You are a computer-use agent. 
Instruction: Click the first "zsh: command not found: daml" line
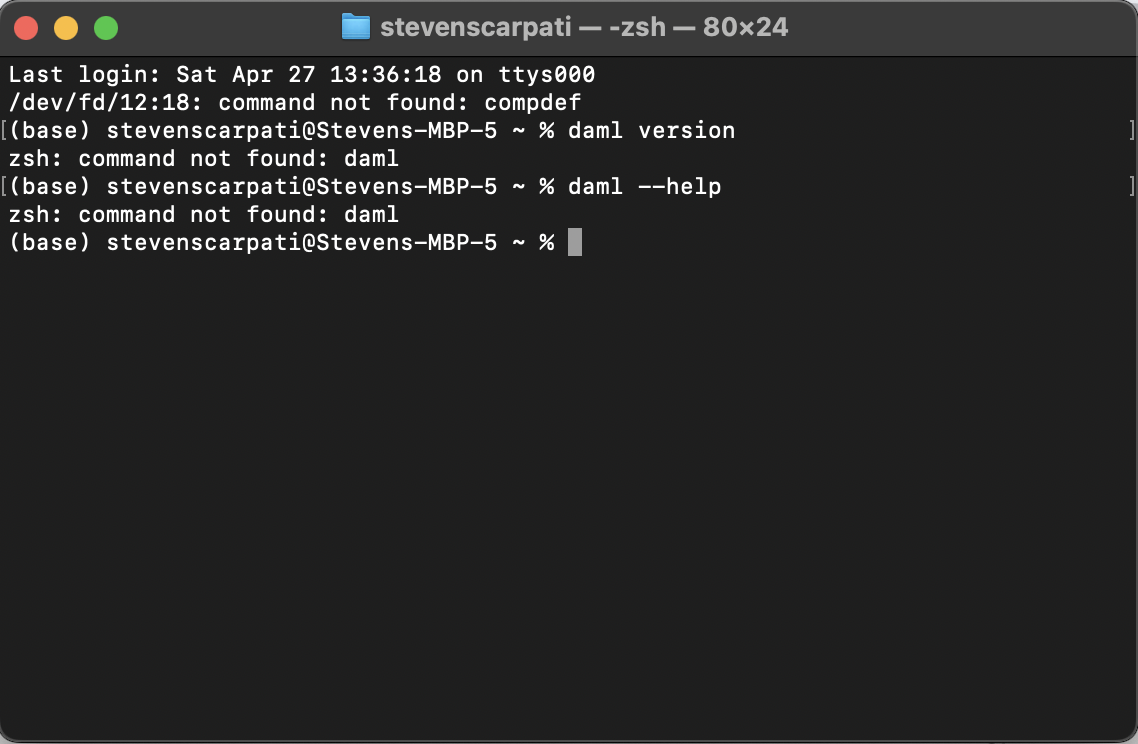tap(203, 158)
